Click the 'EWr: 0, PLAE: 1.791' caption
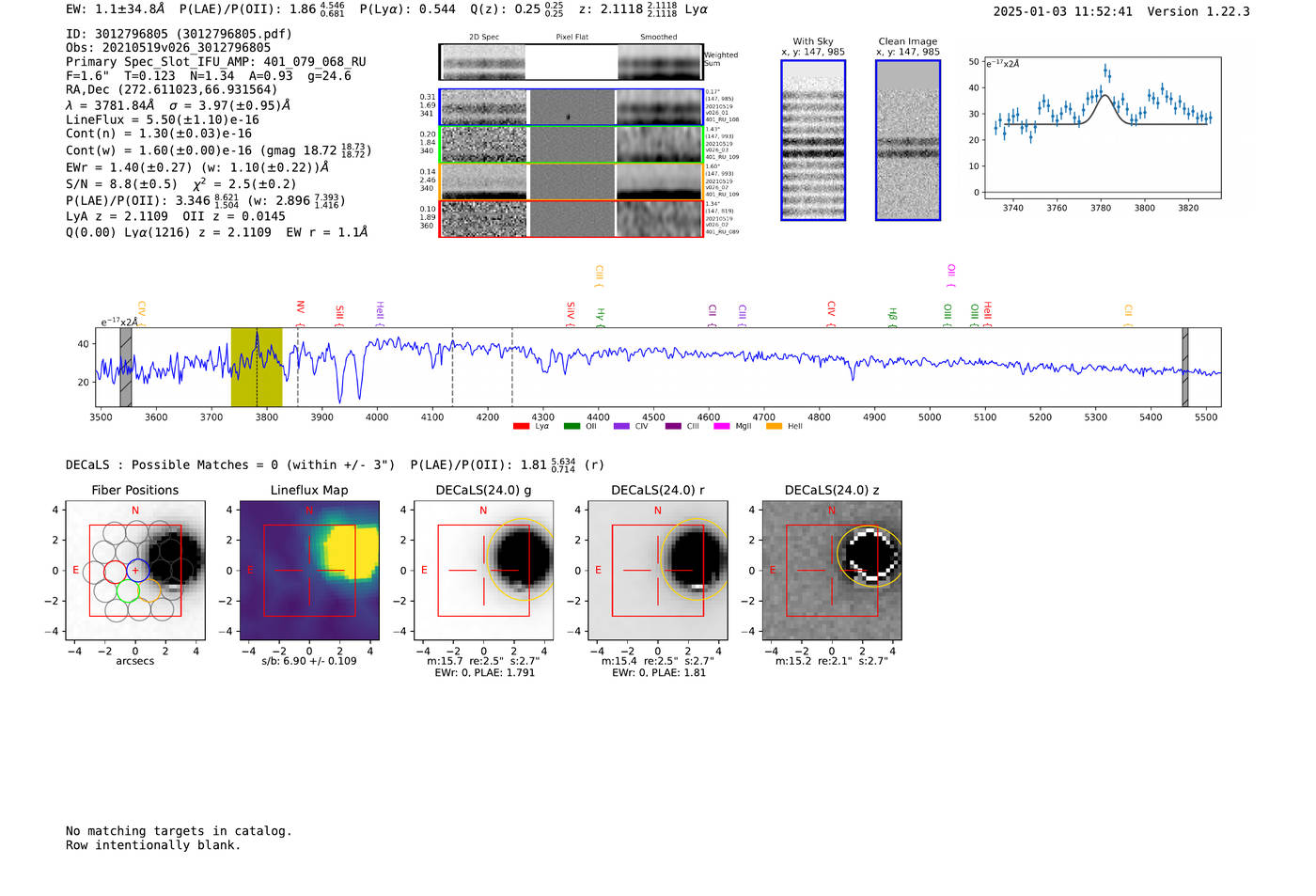Image resolution: width=1316 pixels, height=896 pixels. pos(484,672)
